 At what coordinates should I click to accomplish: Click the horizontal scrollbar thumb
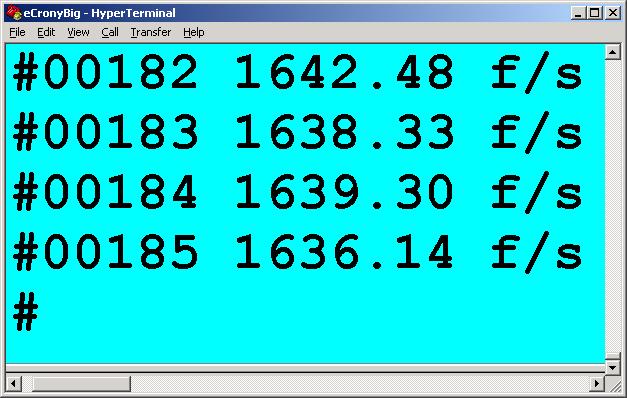tap(82, 384)
